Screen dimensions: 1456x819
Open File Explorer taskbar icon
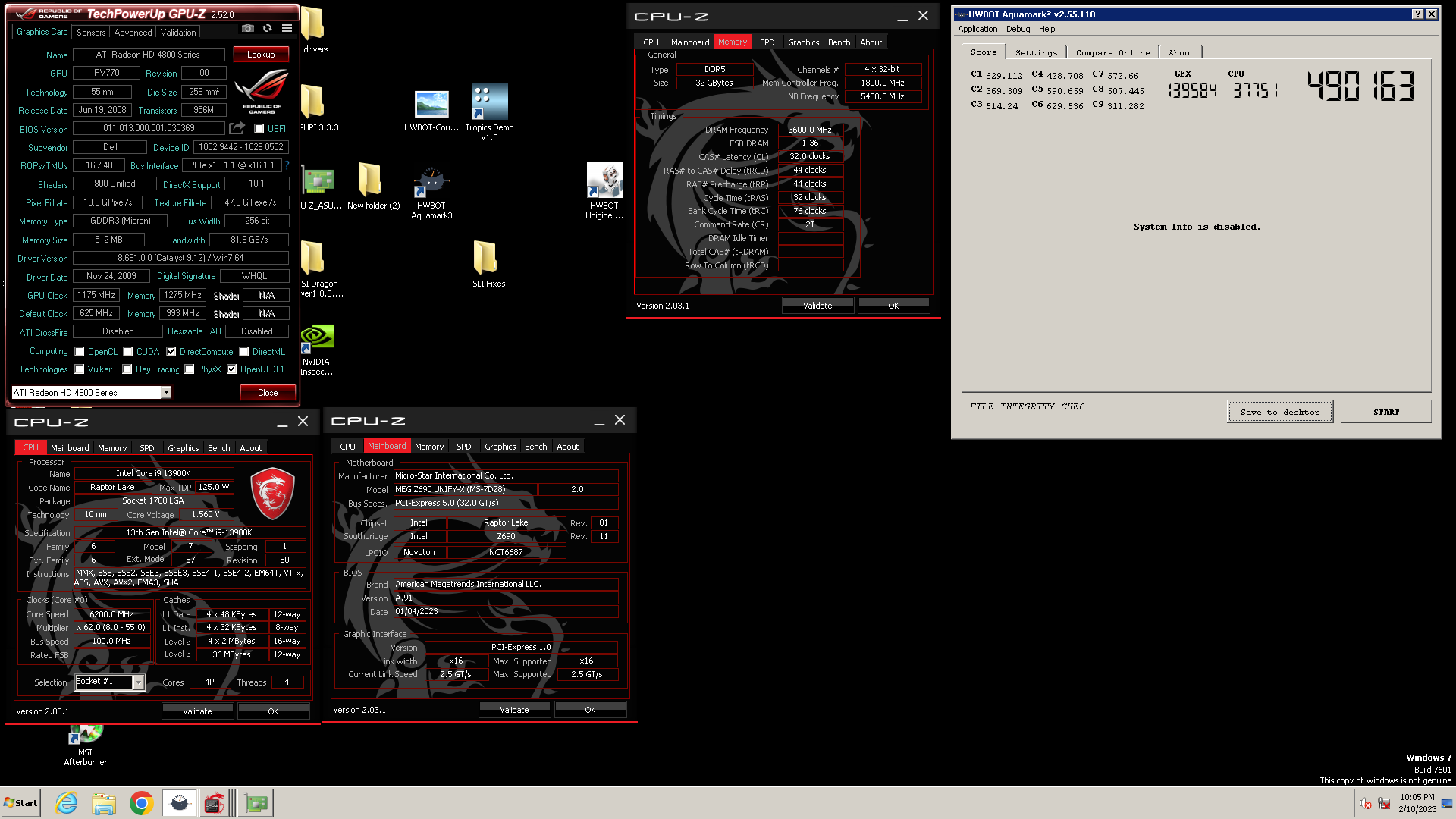(104, 803)
